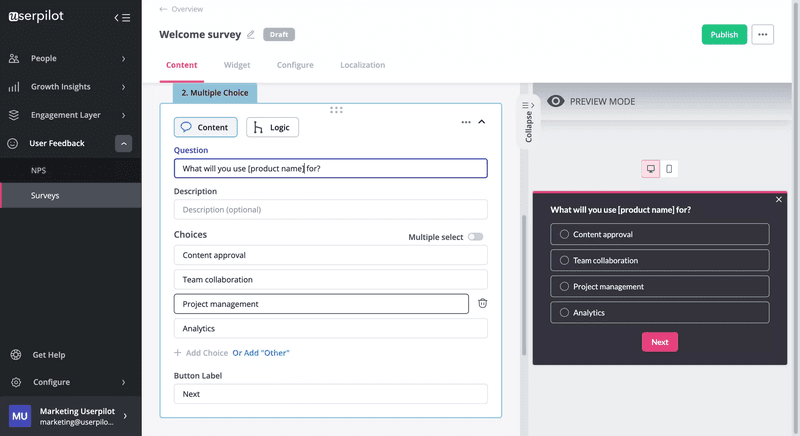Open the People section icon

(x=14, y=59)
